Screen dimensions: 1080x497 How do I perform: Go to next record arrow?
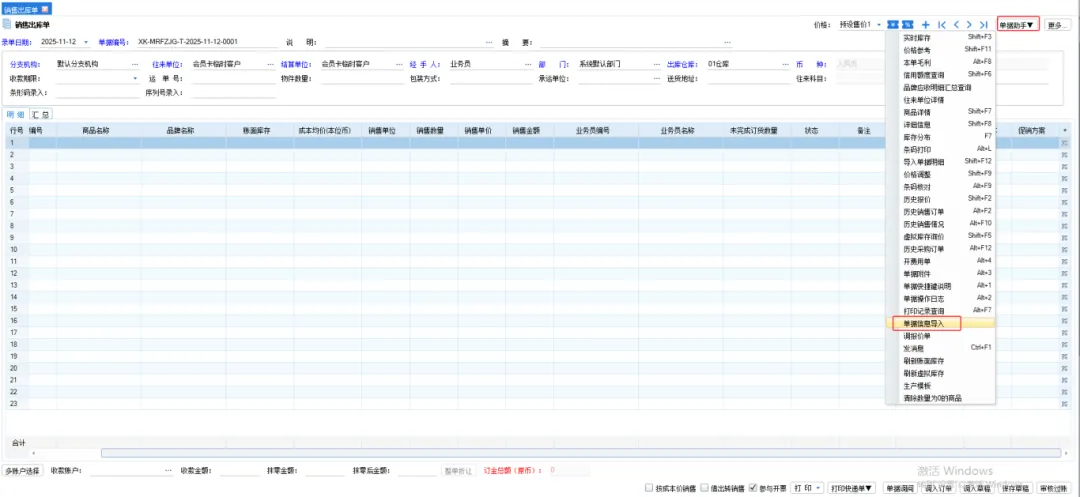969,24
